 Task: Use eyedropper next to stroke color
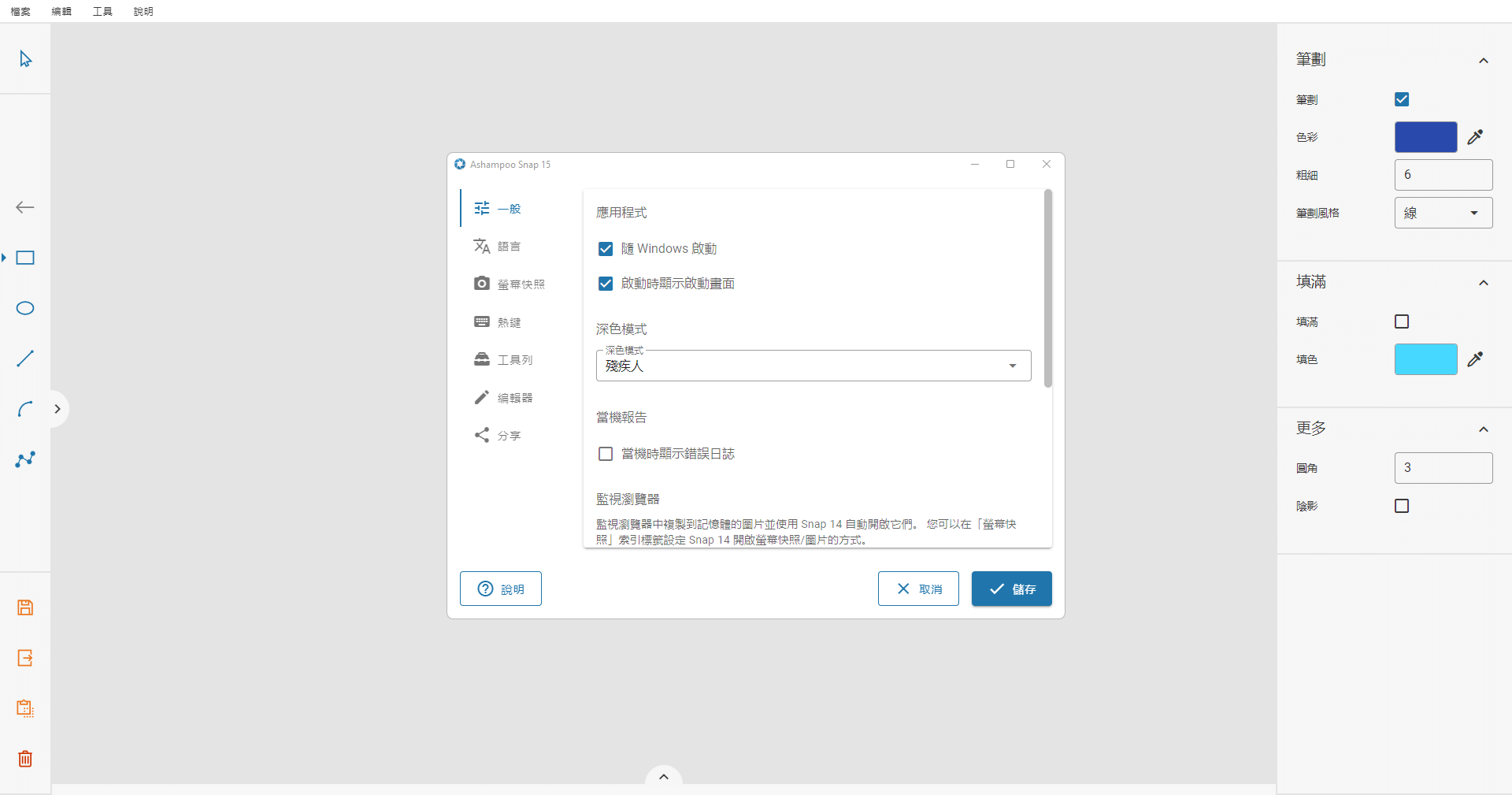(1475, 137)
